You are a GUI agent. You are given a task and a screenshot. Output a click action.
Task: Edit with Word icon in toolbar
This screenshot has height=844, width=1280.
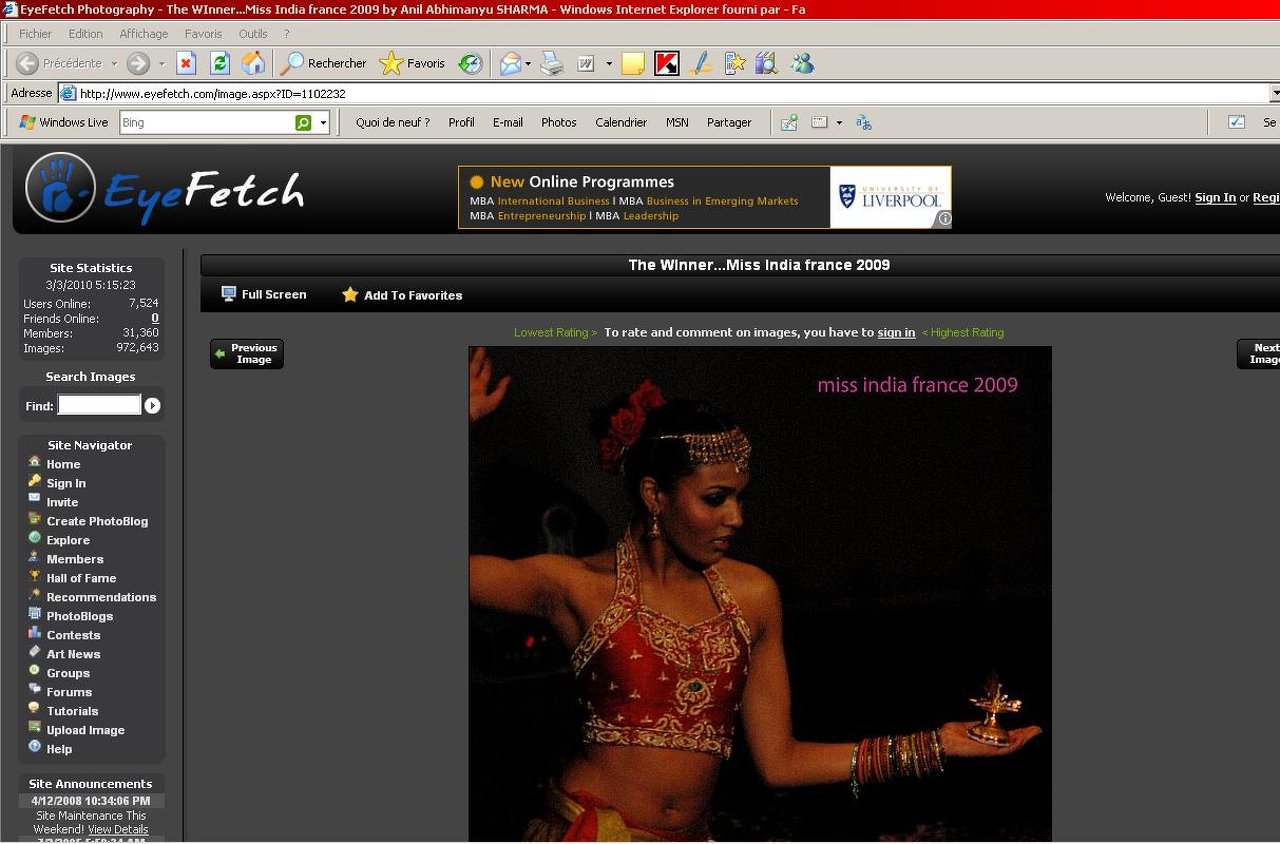(586, 63)
